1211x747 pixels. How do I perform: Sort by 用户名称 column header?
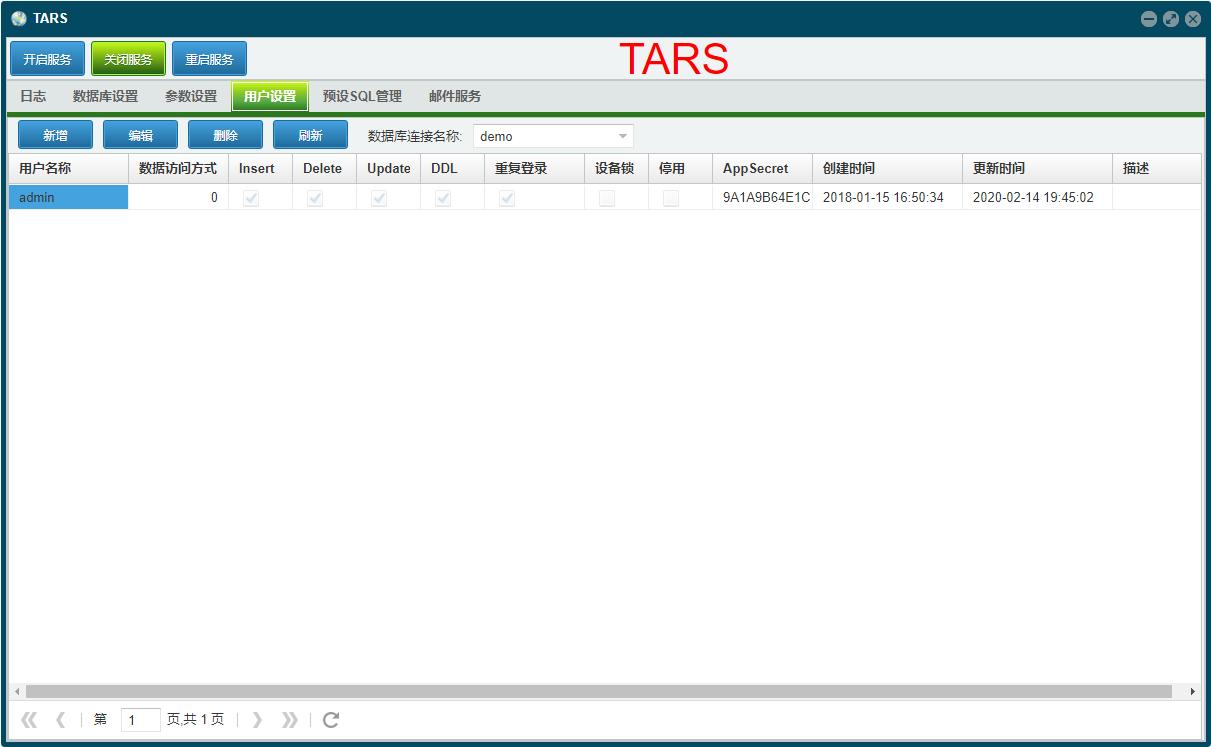68,168
